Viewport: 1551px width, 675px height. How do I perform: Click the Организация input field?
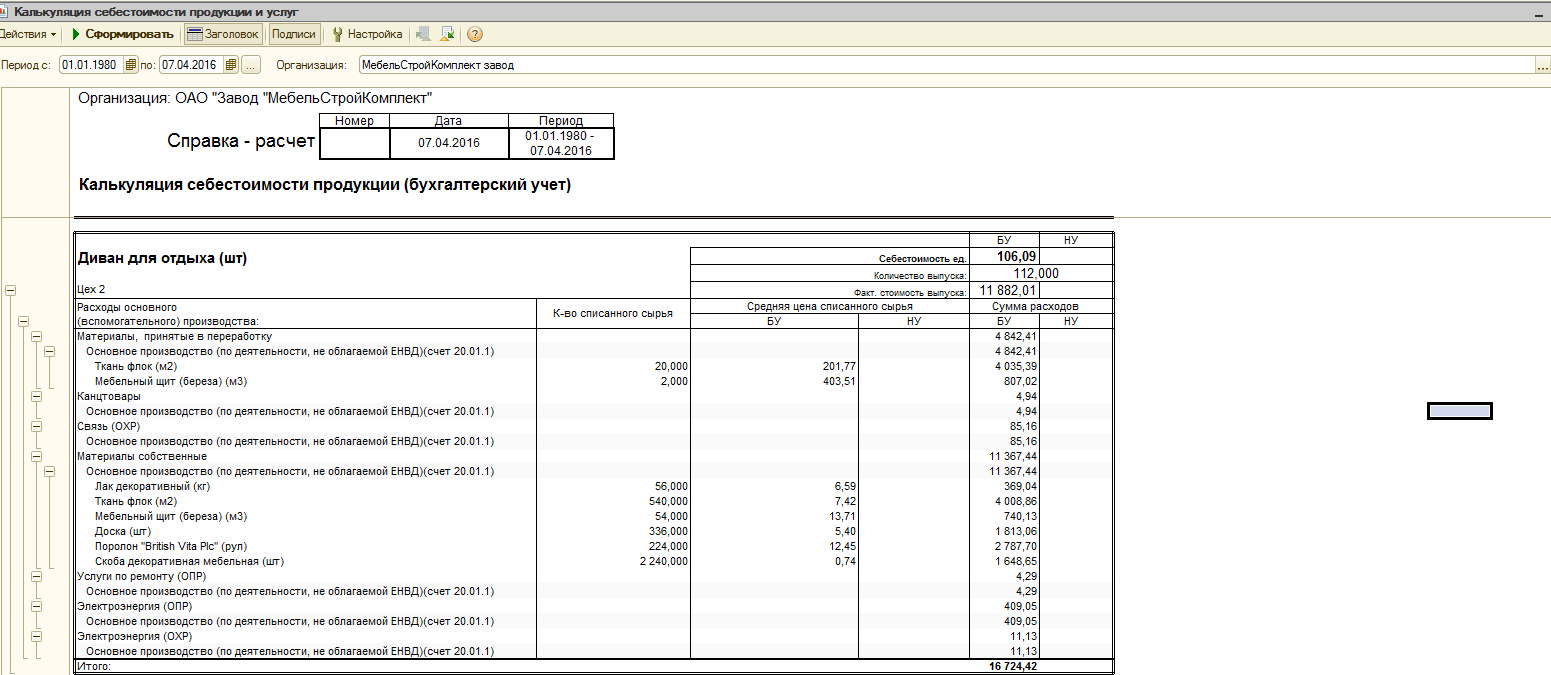[947, 65]
